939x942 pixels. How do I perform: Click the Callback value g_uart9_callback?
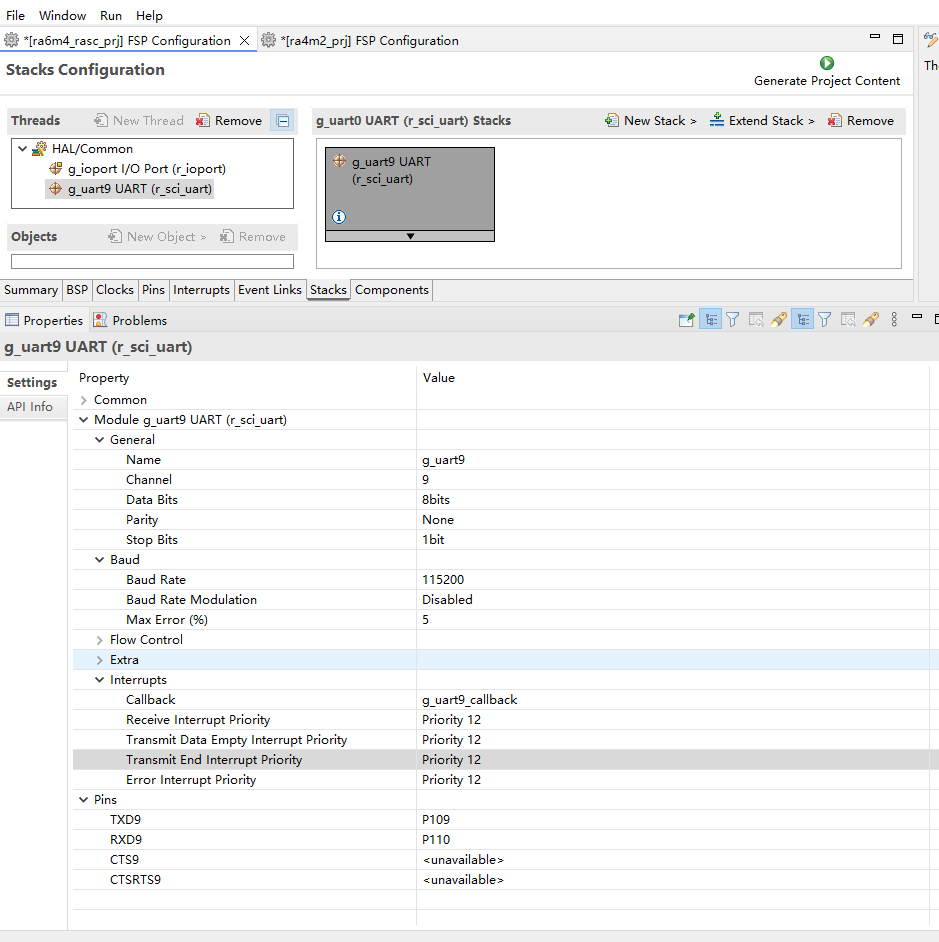(x=470, y=700)
